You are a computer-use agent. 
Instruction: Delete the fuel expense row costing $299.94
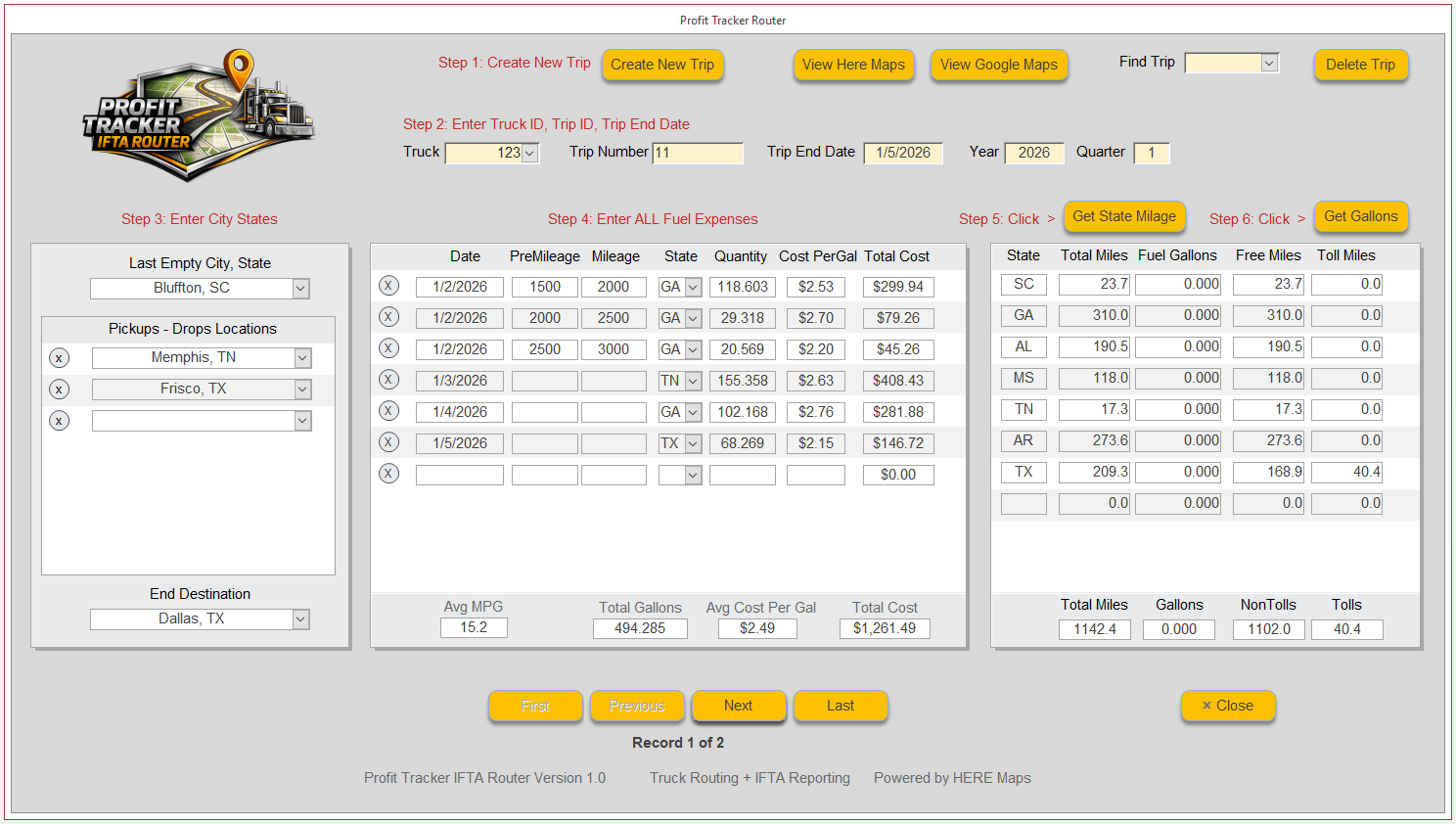point(389,286)
